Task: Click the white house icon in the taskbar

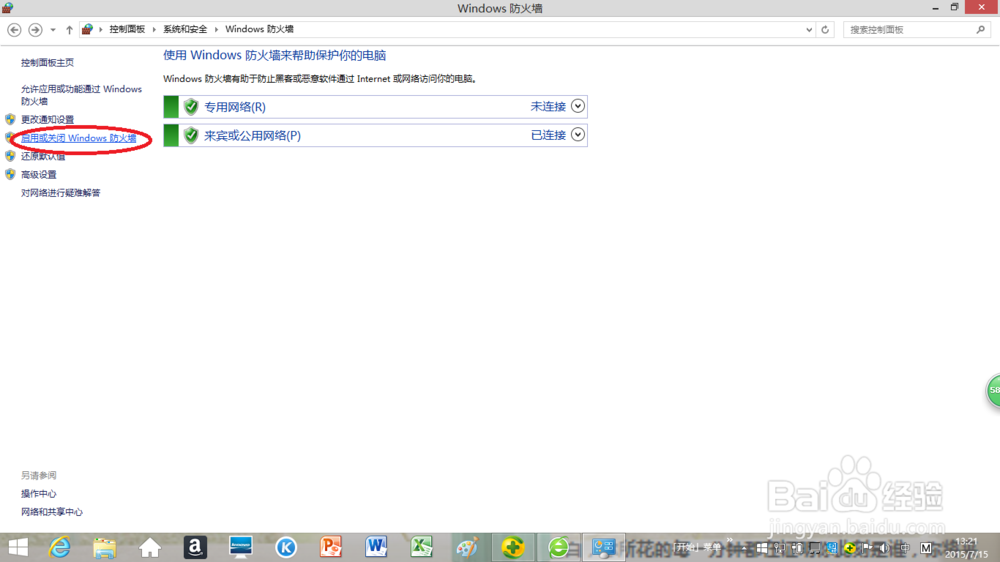Action: (150, 547)
